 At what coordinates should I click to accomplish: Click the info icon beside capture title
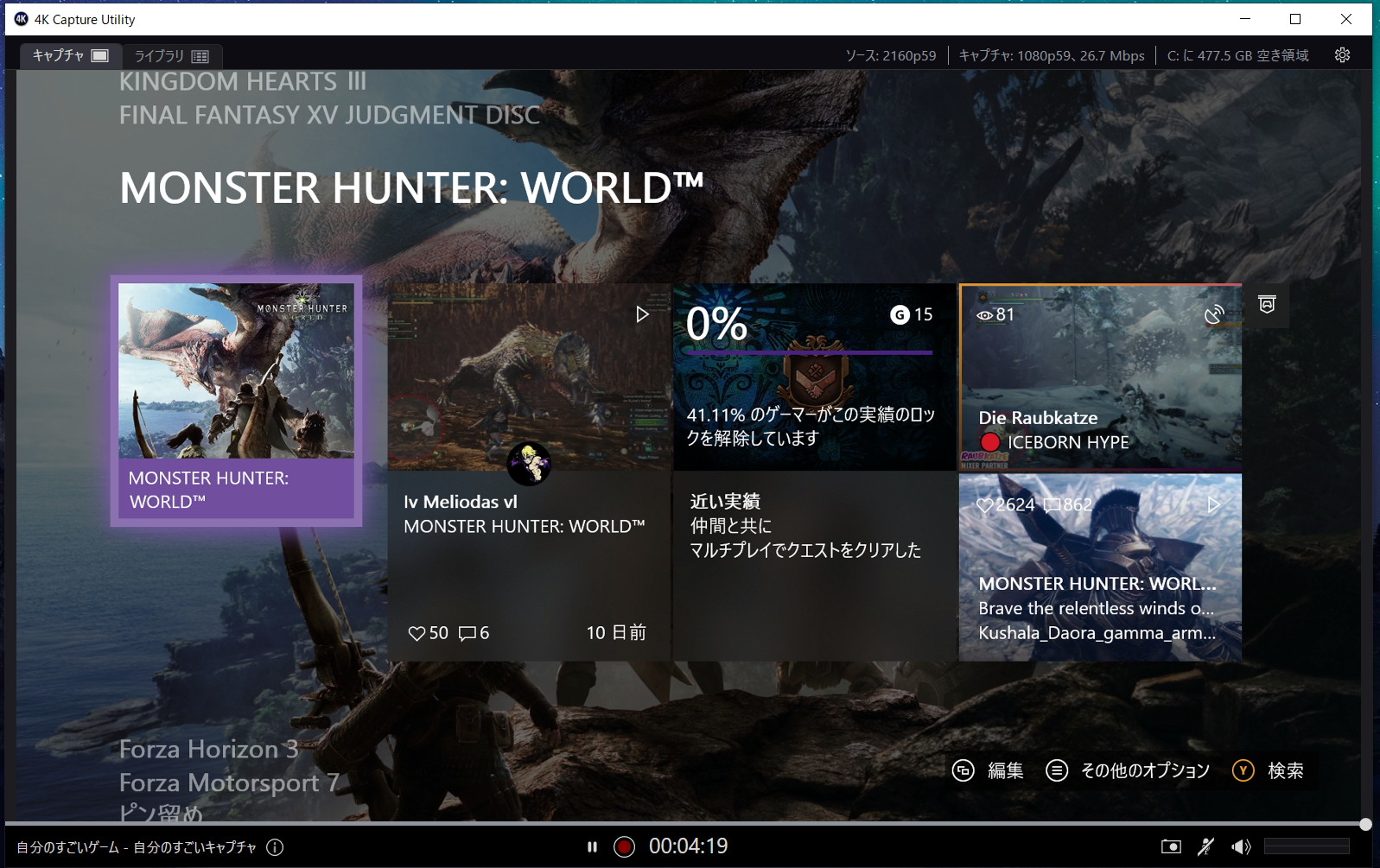coord(275,847)
